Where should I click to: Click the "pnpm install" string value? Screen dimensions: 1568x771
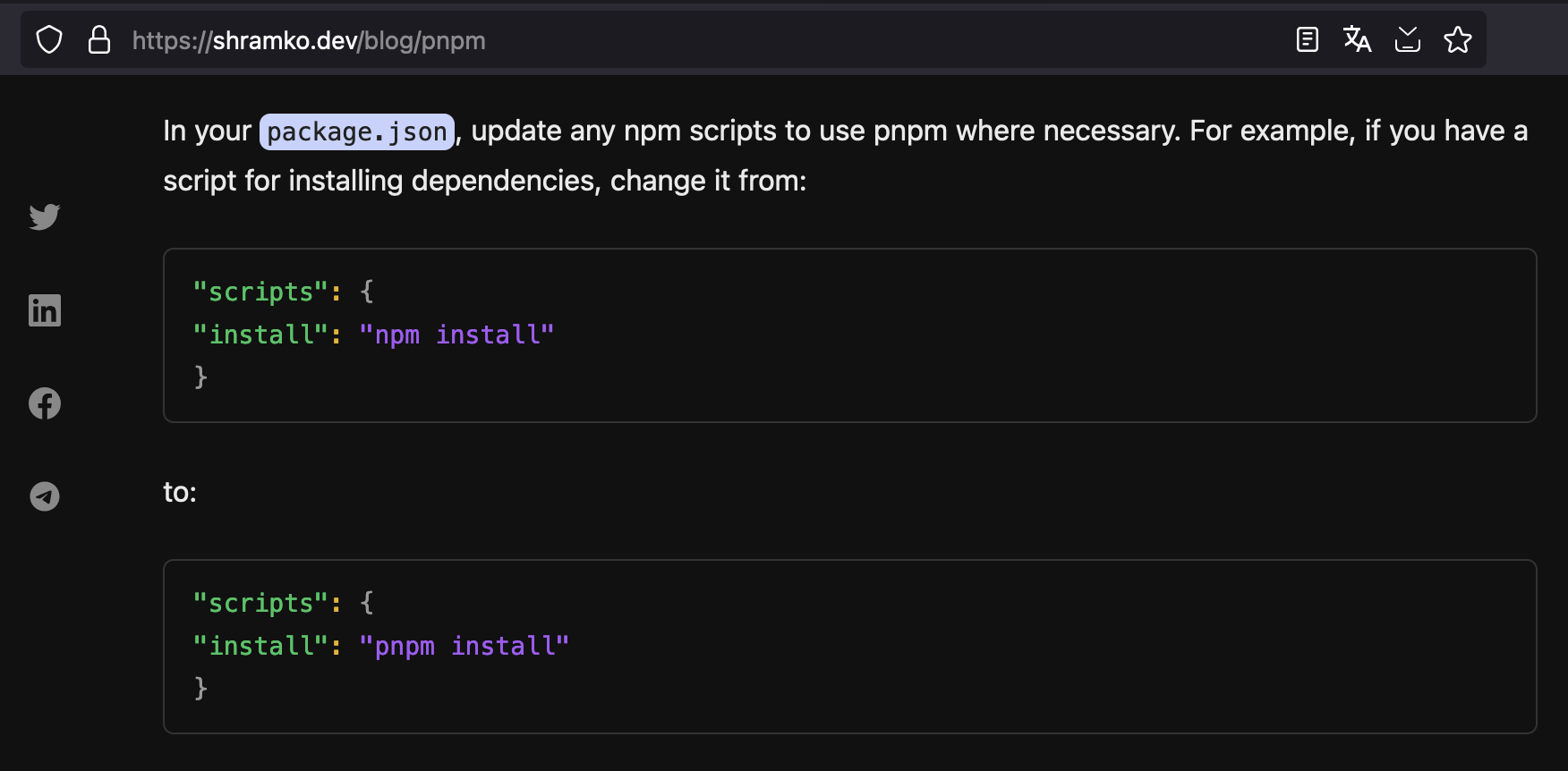[x=464, y=646]
